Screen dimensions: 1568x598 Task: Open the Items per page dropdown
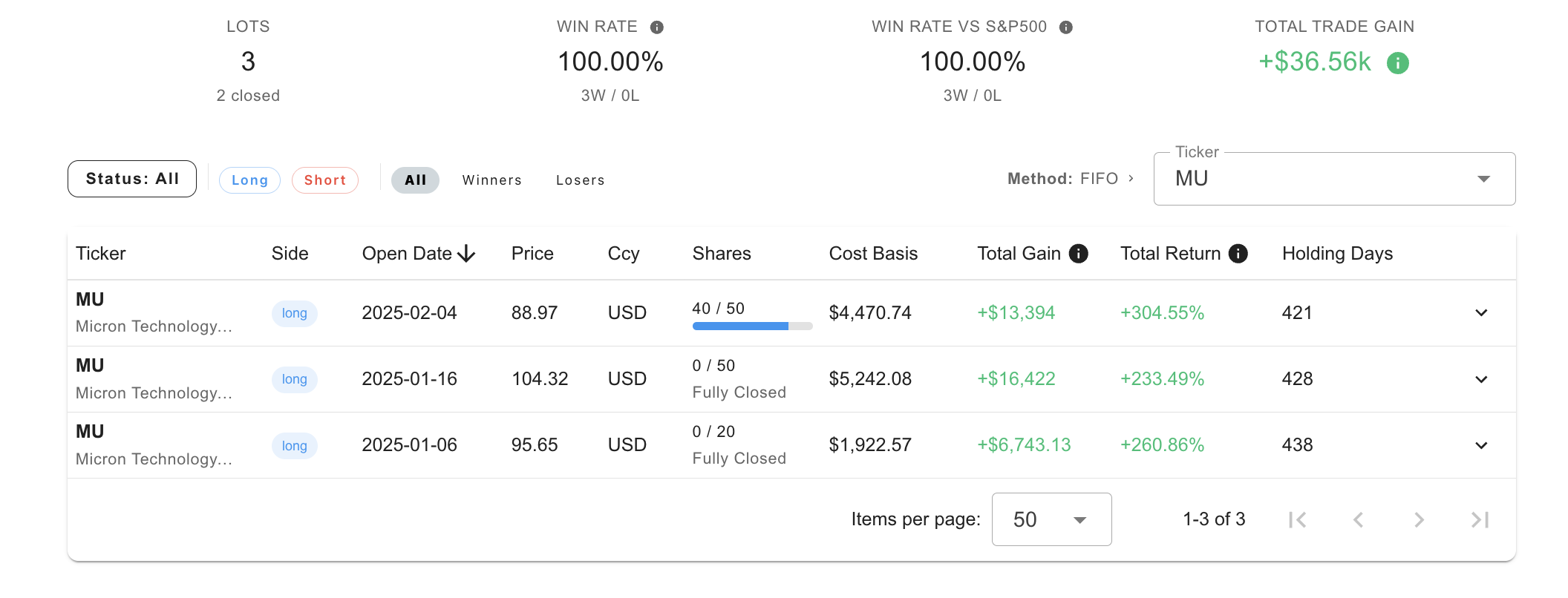click(1051, 519)
